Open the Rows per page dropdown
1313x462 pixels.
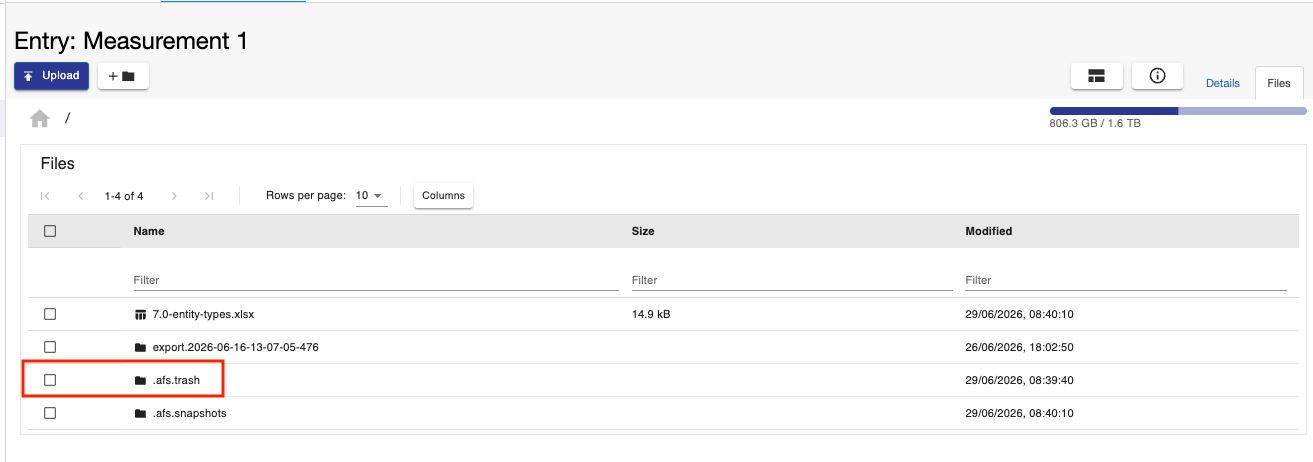pyautogui.click(x=371, y=196)
